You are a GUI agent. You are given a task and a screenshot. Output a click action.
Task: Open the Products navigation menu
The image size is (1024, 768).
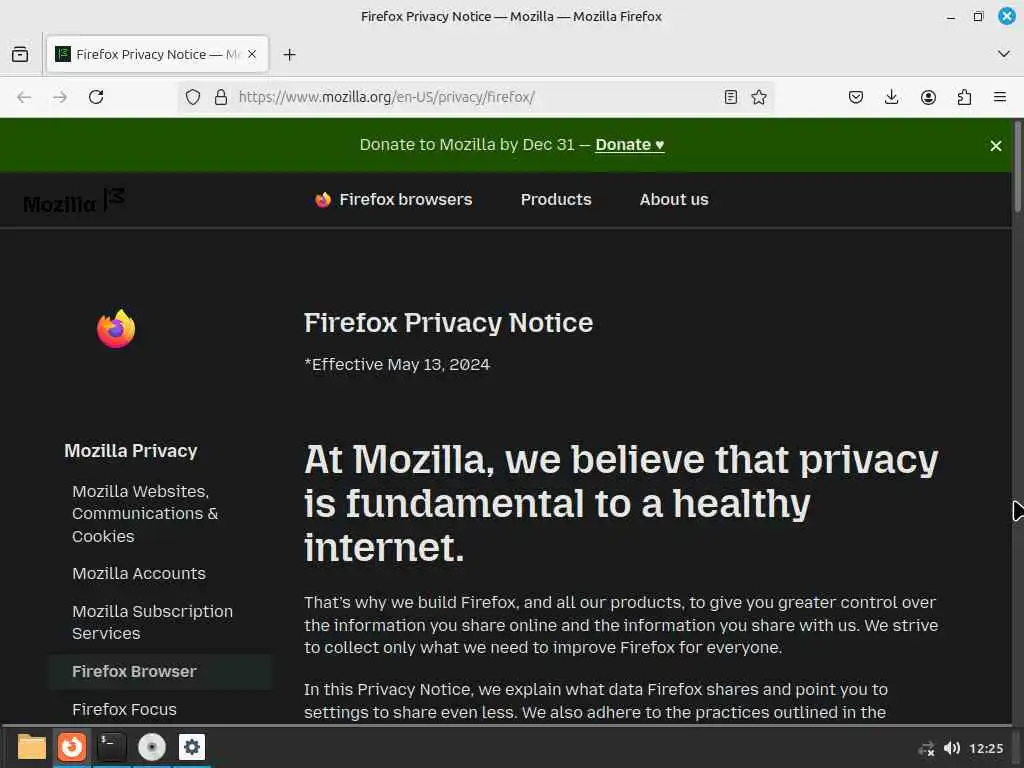pyautogui.click(x=556, y=200)
